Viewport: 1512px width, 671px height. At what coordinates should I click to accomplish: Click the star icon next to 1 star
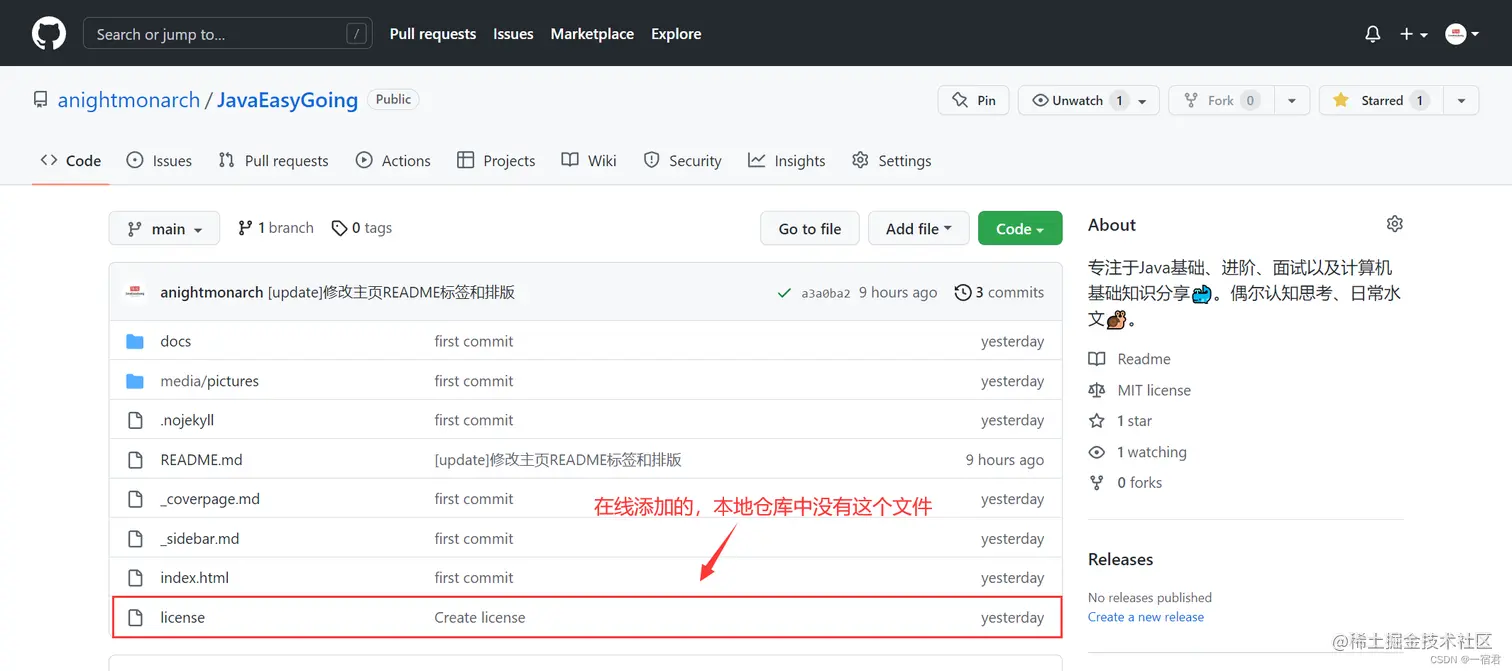point(1097,421)
